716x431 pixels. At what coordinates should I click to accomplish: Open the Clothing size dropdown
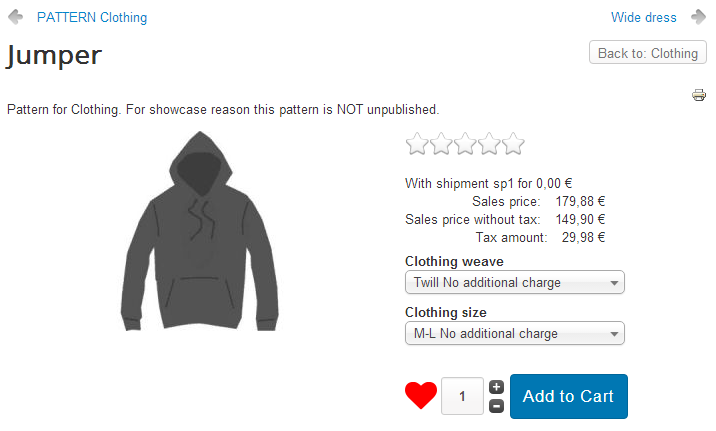point(514,334)
